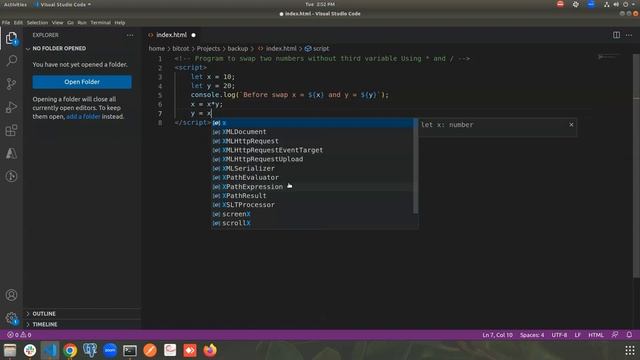Open the Selection menu
The height and width of the screenshot is (360, 640).
(x=37, y=22)
